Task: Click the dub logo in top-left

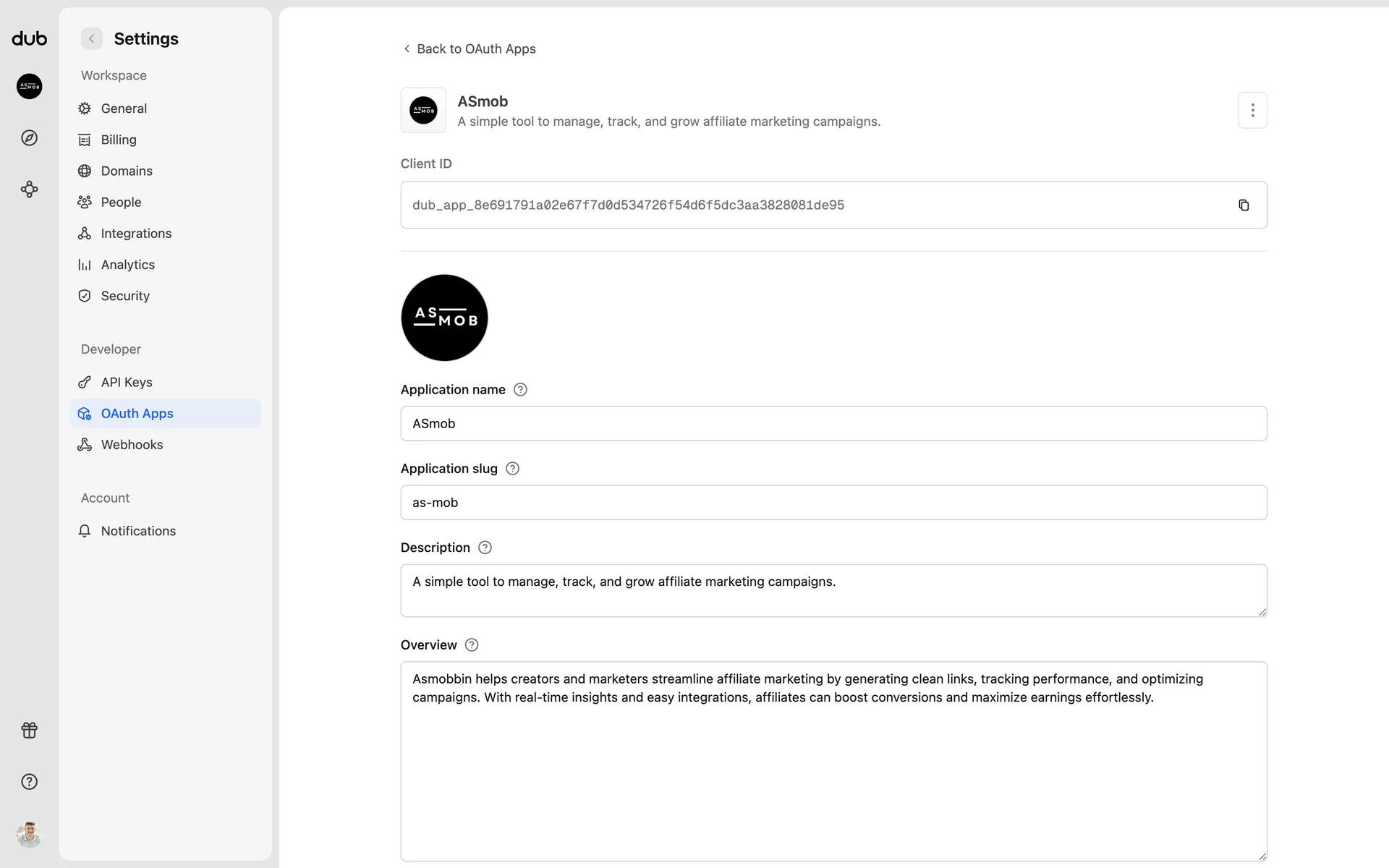Action: (x=29, y=39)
